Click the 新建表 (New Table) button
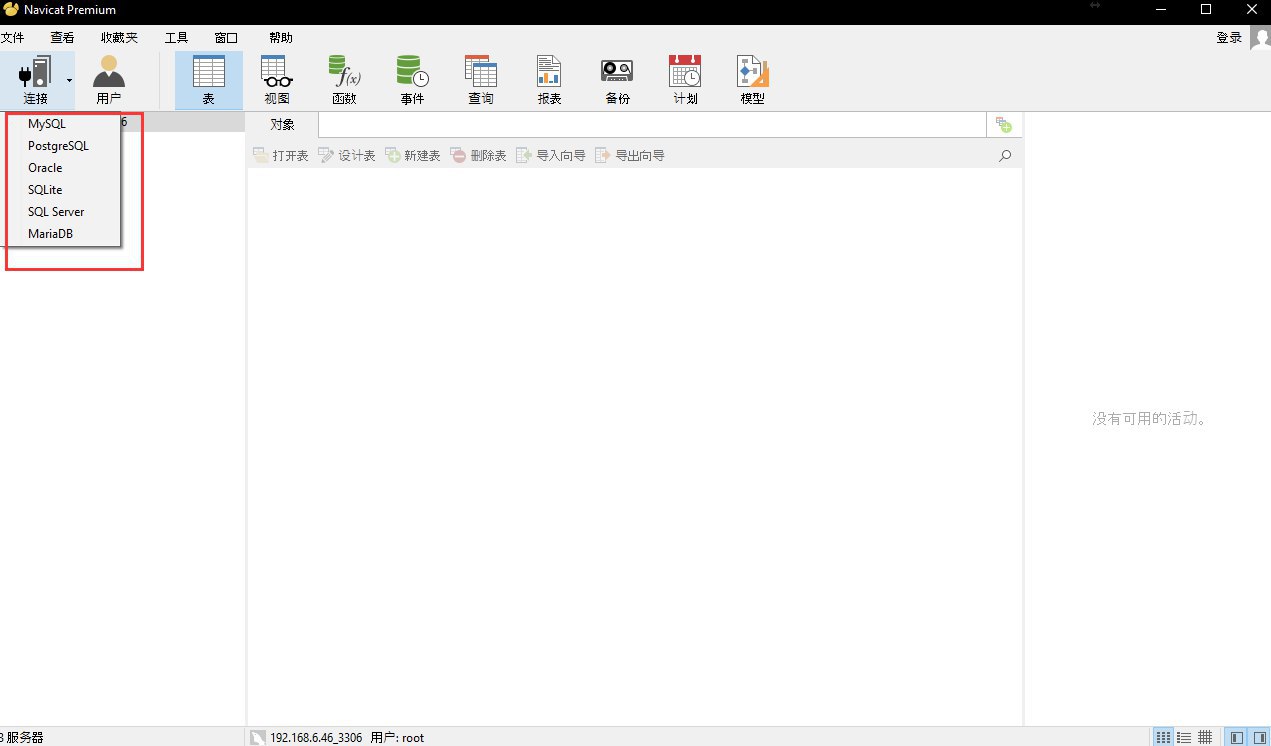The image size is (1271, 746). tap(413, 156)
